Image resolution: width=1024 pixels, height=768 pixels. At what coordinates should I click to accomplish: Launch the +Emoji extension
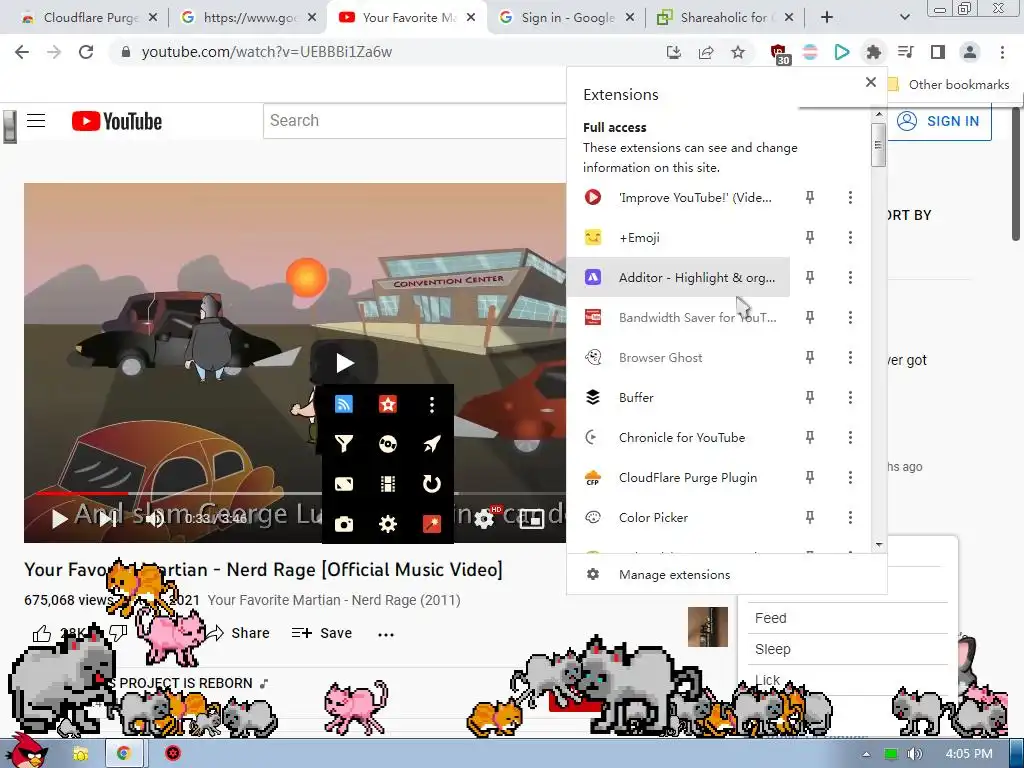[679, 237]
